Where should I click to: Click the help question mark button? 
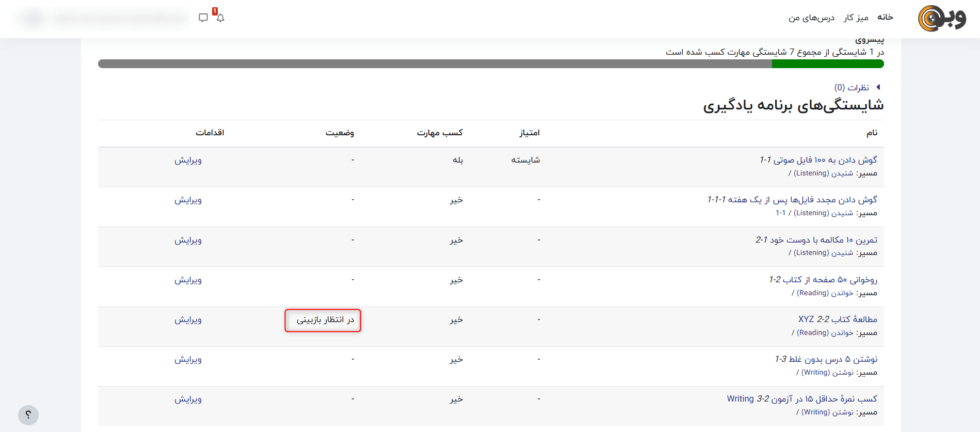click(28, 414)
